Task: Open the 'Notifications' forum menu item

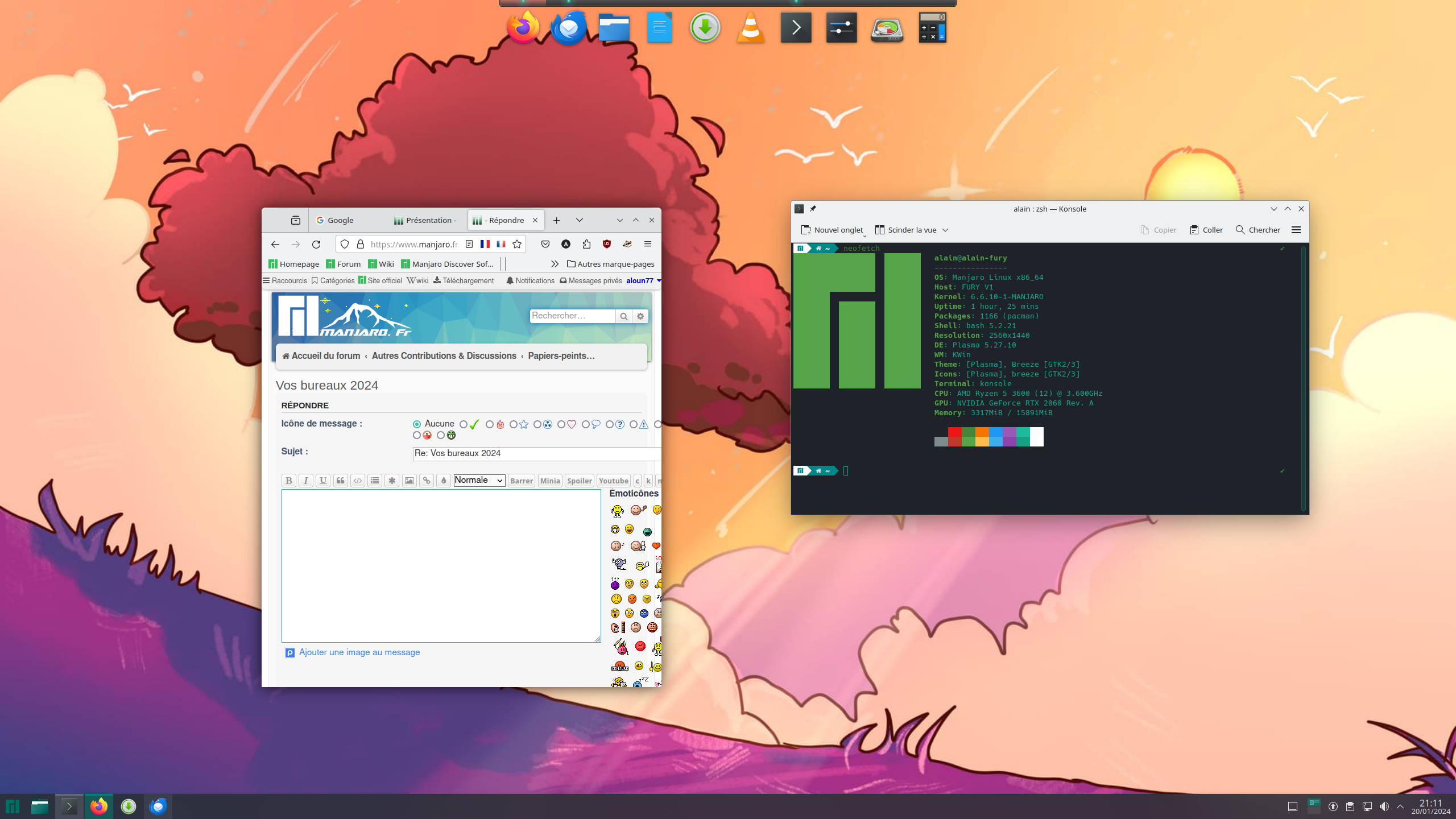Action: (530, 280)
